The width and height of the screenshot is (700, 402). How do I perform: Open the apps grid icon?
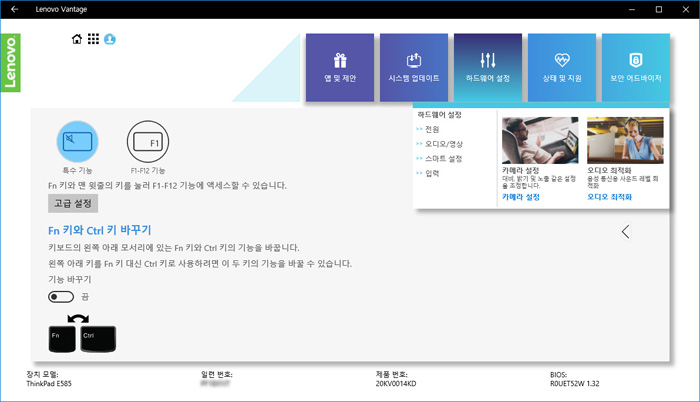(x=93, y=39)
